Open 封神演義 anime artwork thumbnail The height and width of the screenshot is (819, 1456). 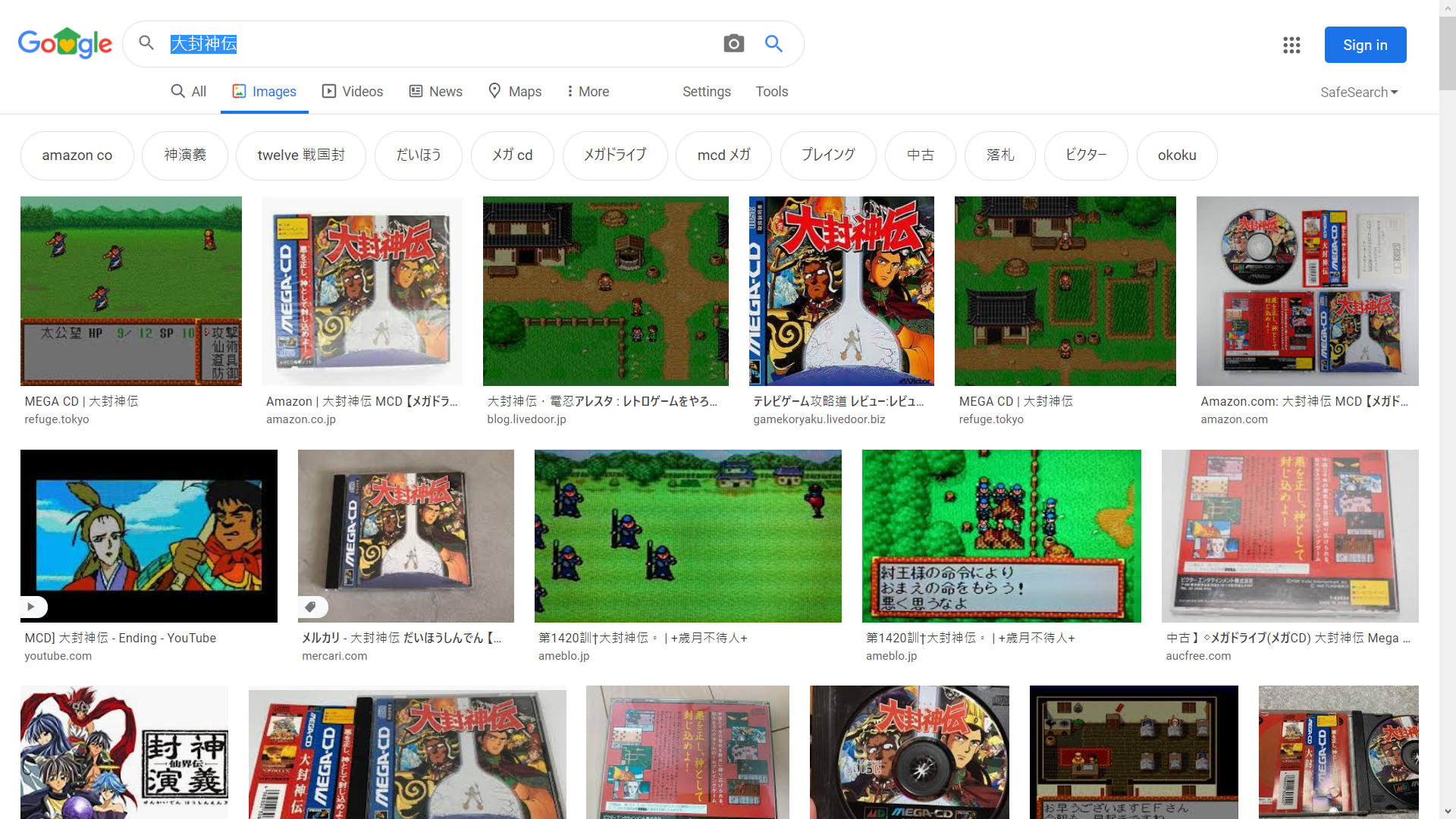[x=124, y=752]
